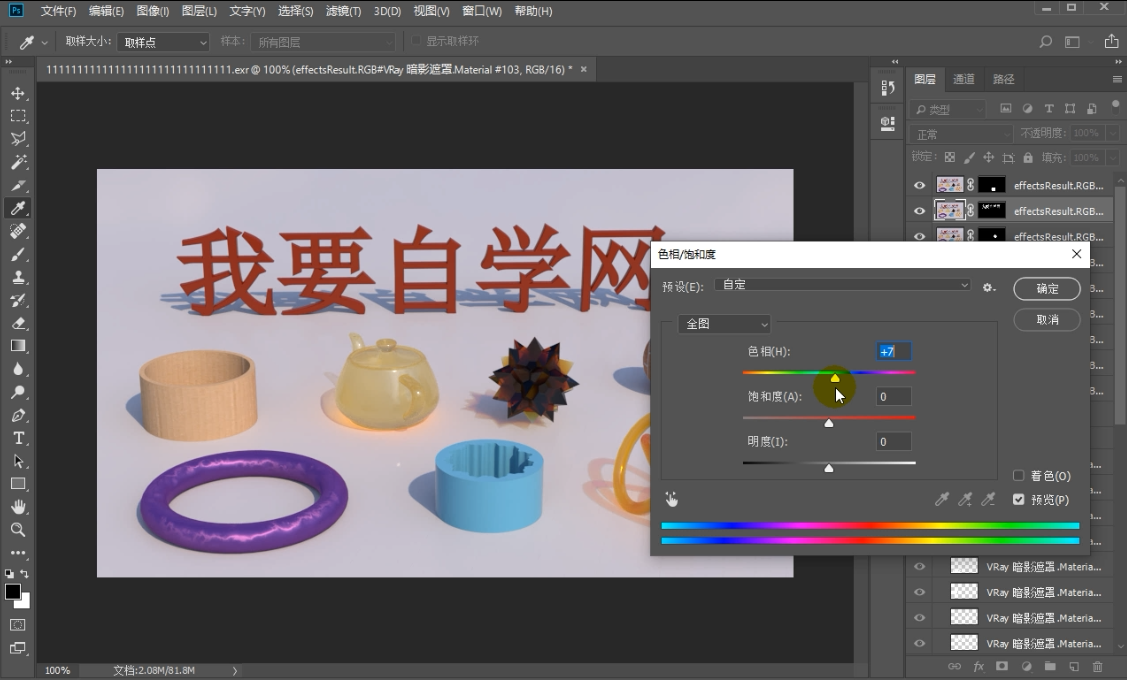Switch to the 通道 tab
Viewport: 1127px width, 680px height.
(962, 79)
